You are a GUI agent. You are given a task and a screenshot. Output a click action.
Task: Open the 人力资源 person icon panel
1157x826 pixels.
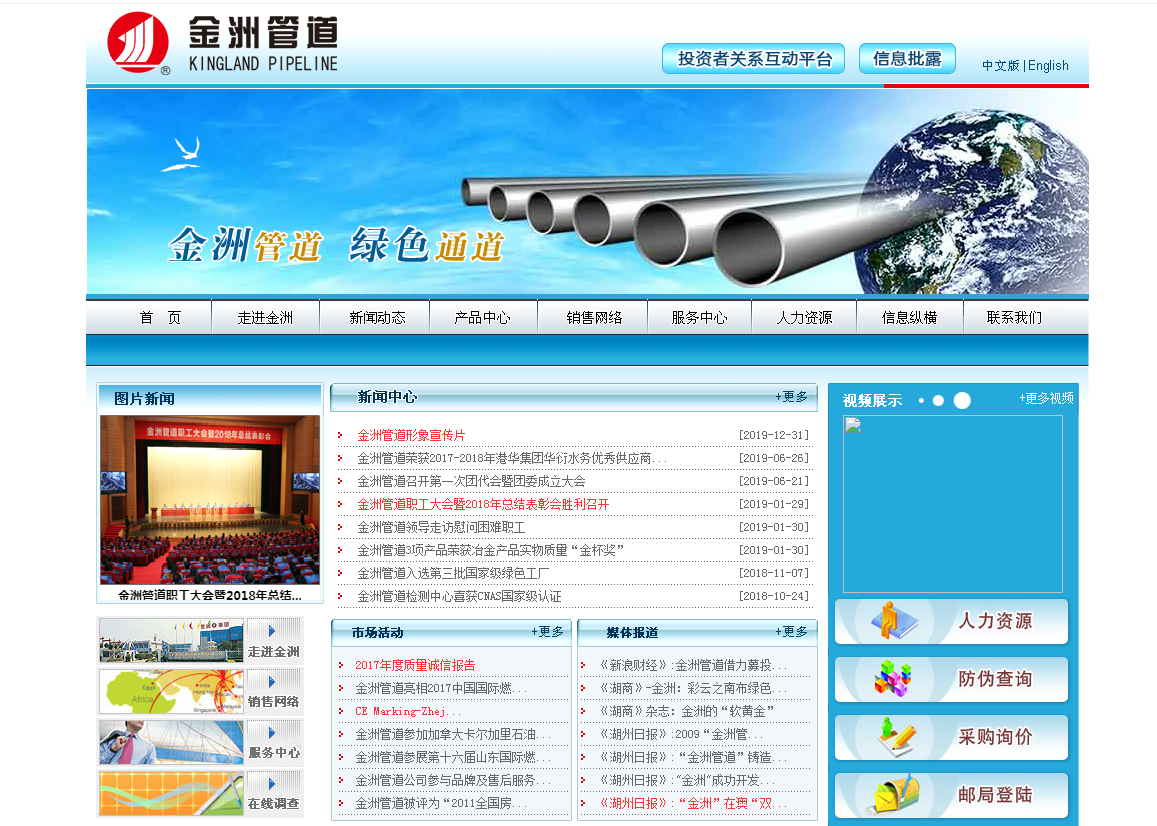pyautogui.click(x=894, y=621)
